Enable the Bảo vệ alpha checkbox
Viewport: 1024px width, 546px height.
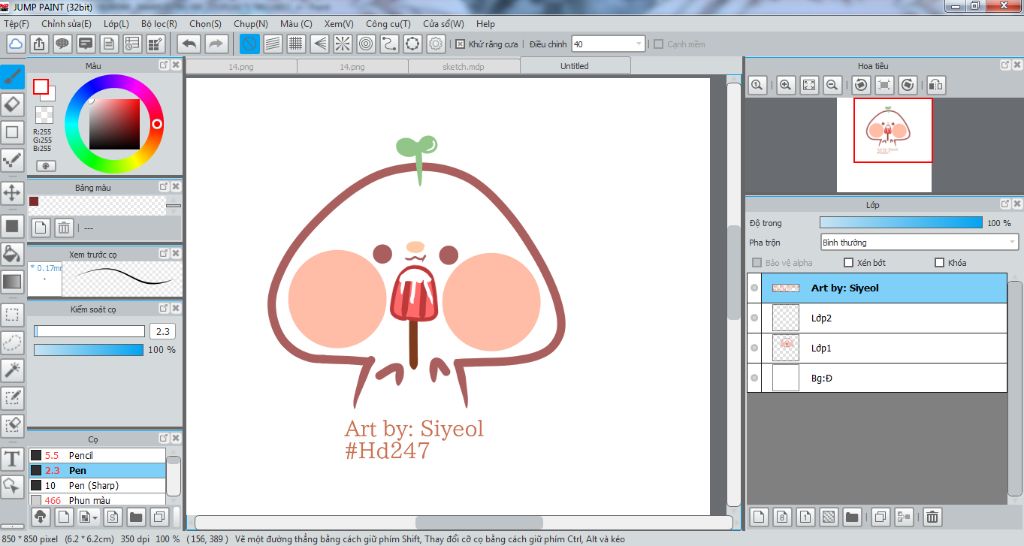[x=757, y=263]
